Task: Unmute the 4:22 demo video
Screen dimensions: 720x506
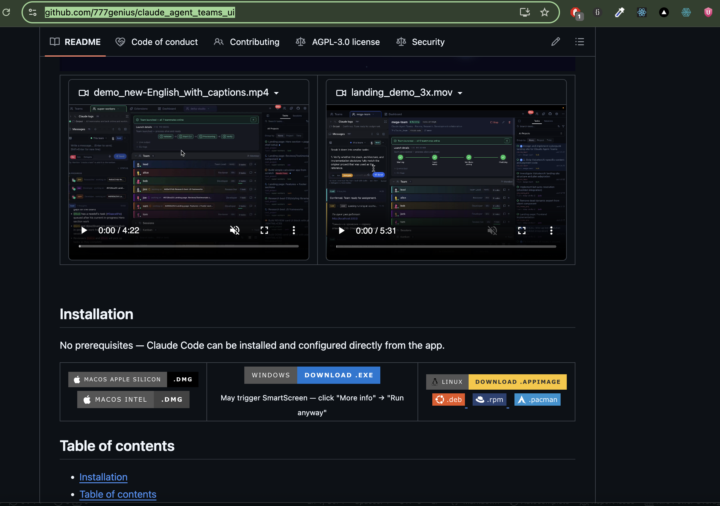Action: tap(235, 231)
